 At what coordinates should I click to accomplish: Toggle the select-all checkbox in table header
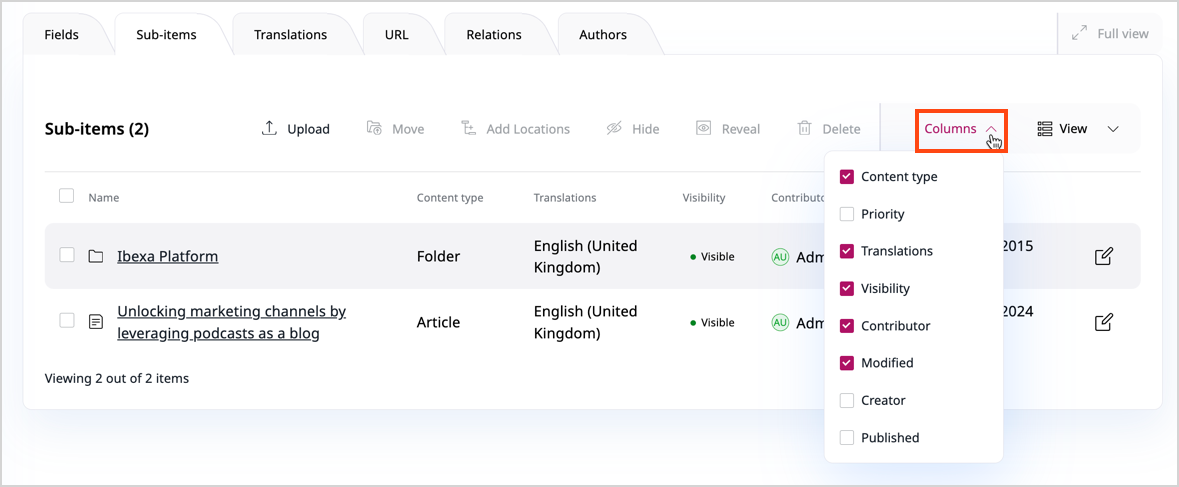click(x=67, y=196)
